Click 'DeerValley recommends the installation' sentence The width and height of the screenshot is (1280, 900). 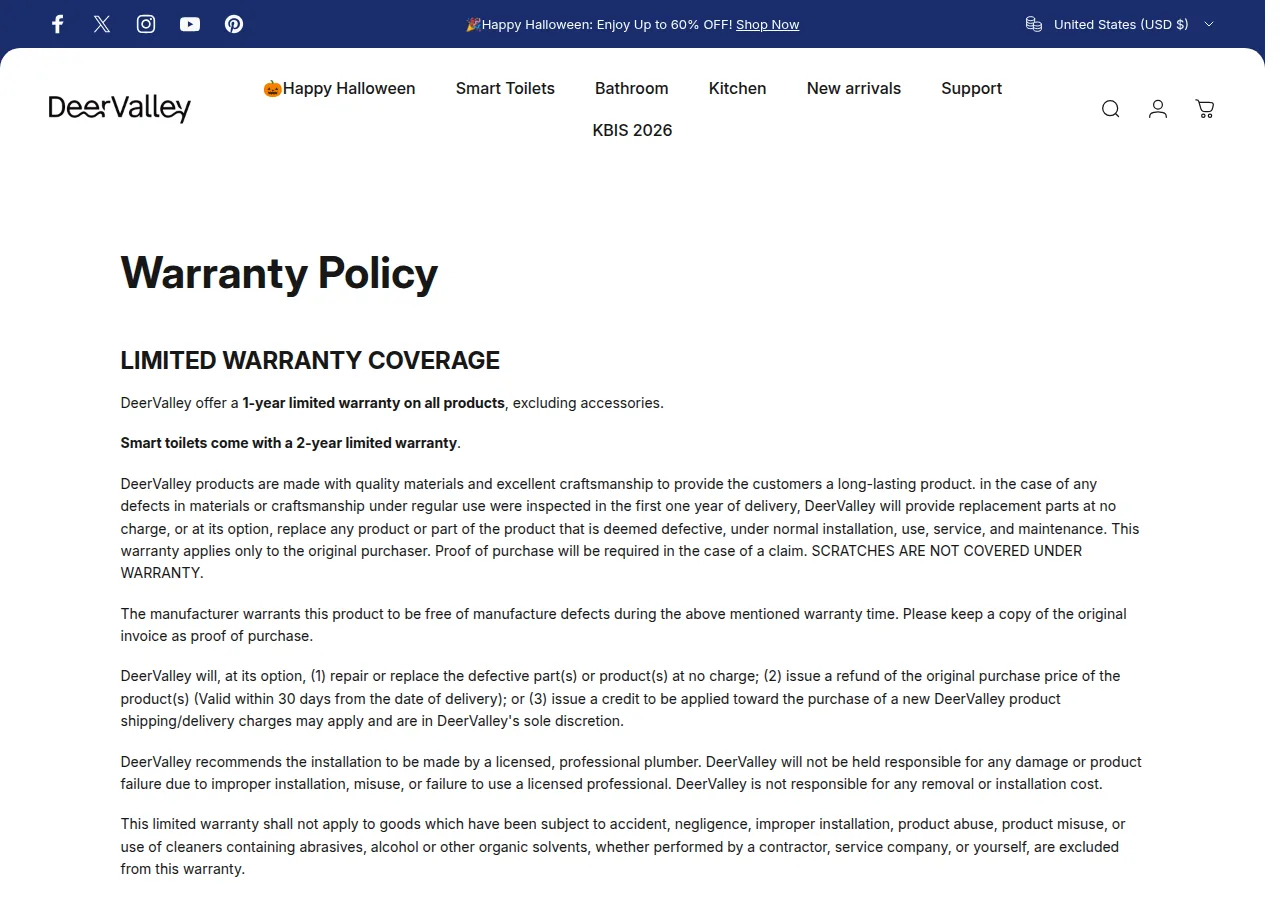point(411,762)
